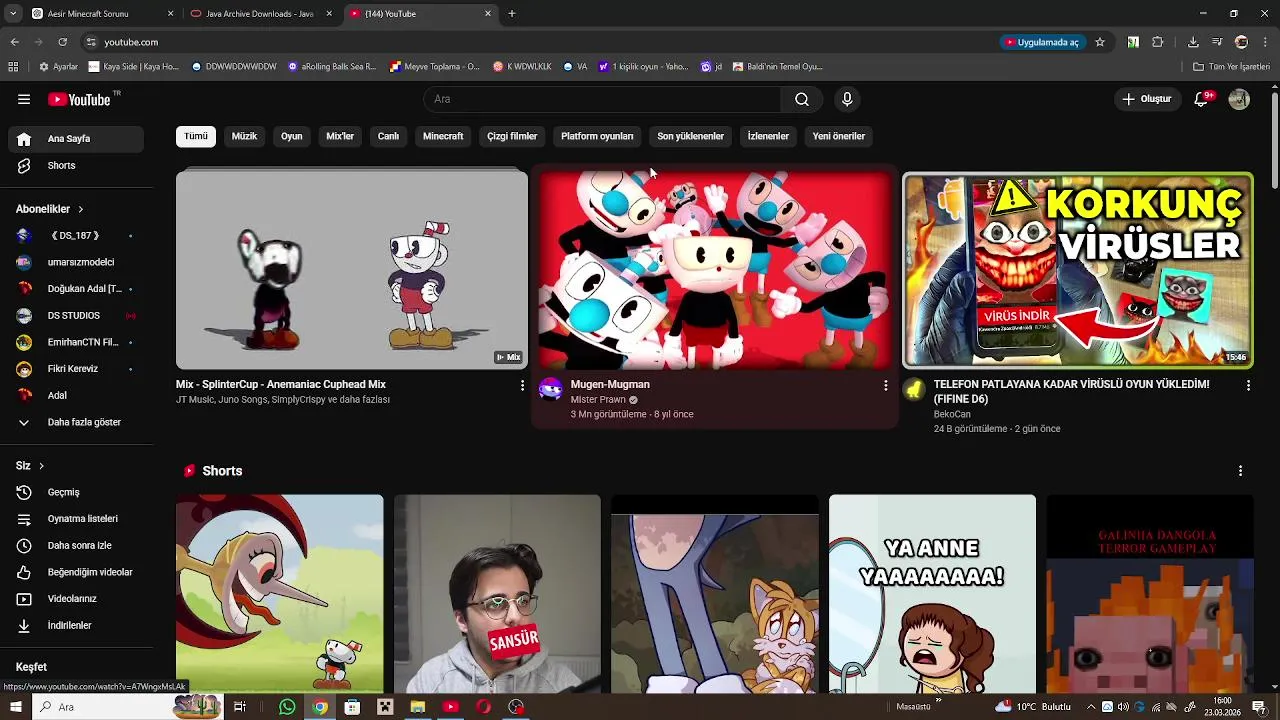Expand Abonelikler section chevron
Image resolution: width=1280 pixels, height=720 pixels.
pos(80,210)
